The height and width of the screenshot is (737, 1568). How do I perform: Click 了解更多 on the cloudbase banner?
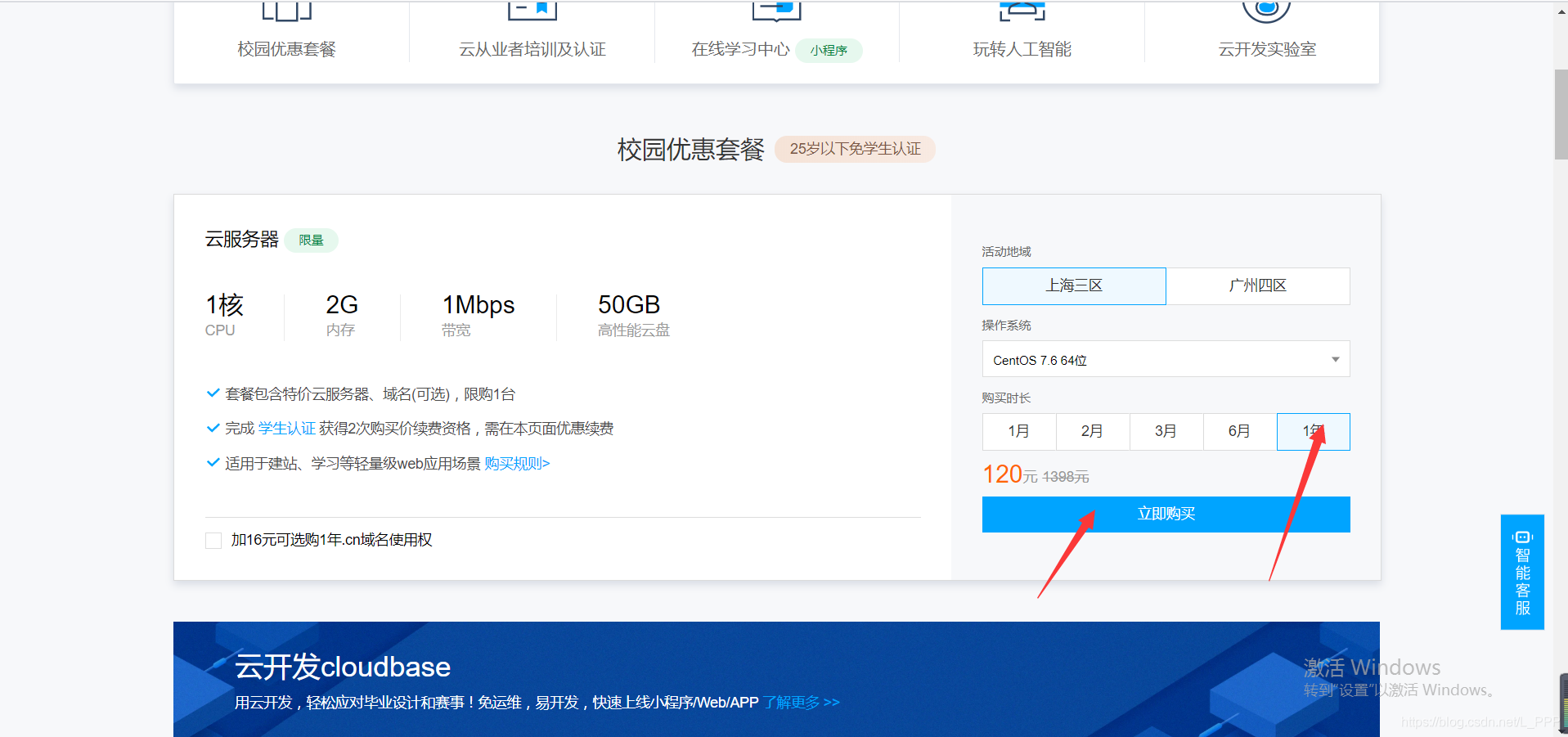click(794, 702)
